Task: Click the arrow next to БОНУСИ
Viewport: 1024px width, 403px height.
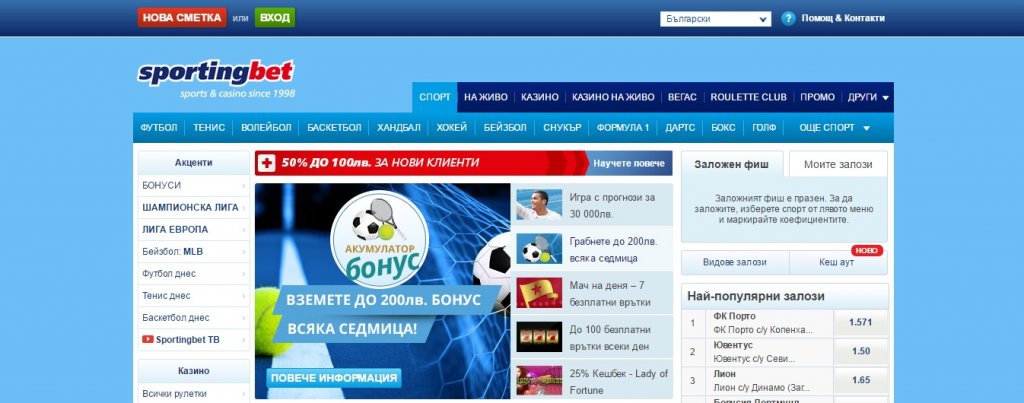Action: tap(244, 186)
